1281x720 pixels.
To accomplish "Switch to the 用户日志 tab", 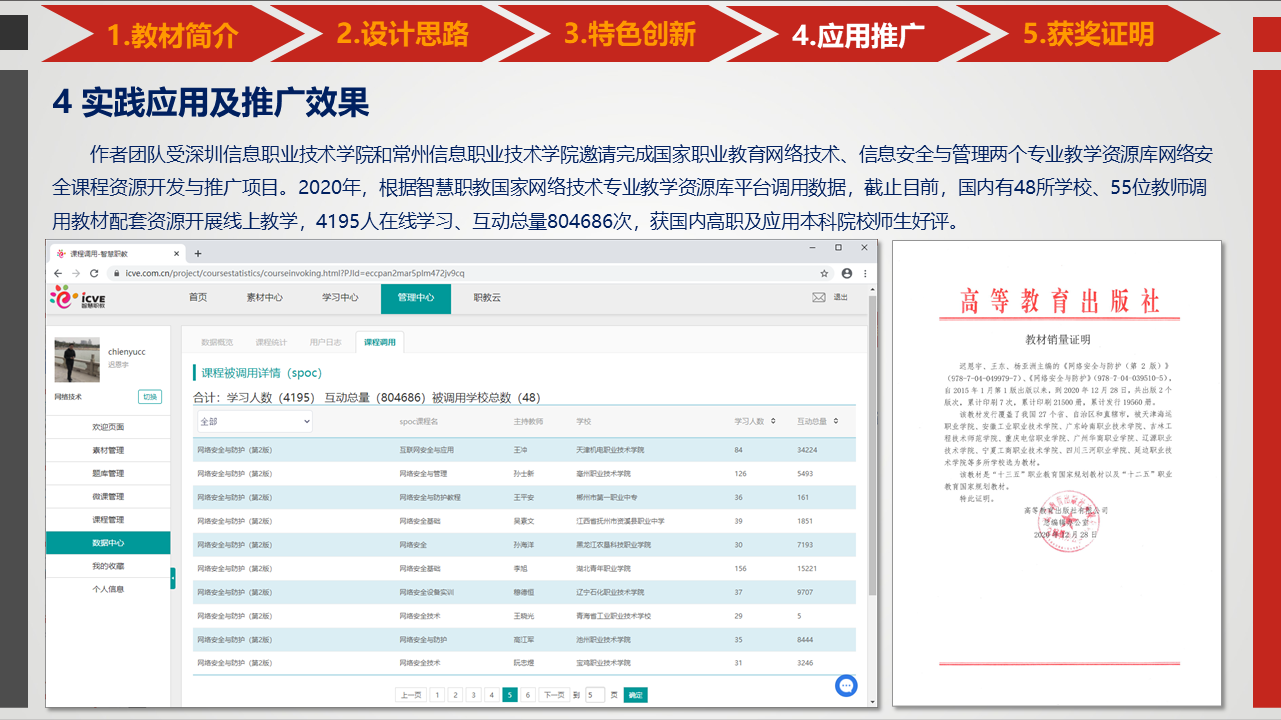I will click(x=325, y=342).
